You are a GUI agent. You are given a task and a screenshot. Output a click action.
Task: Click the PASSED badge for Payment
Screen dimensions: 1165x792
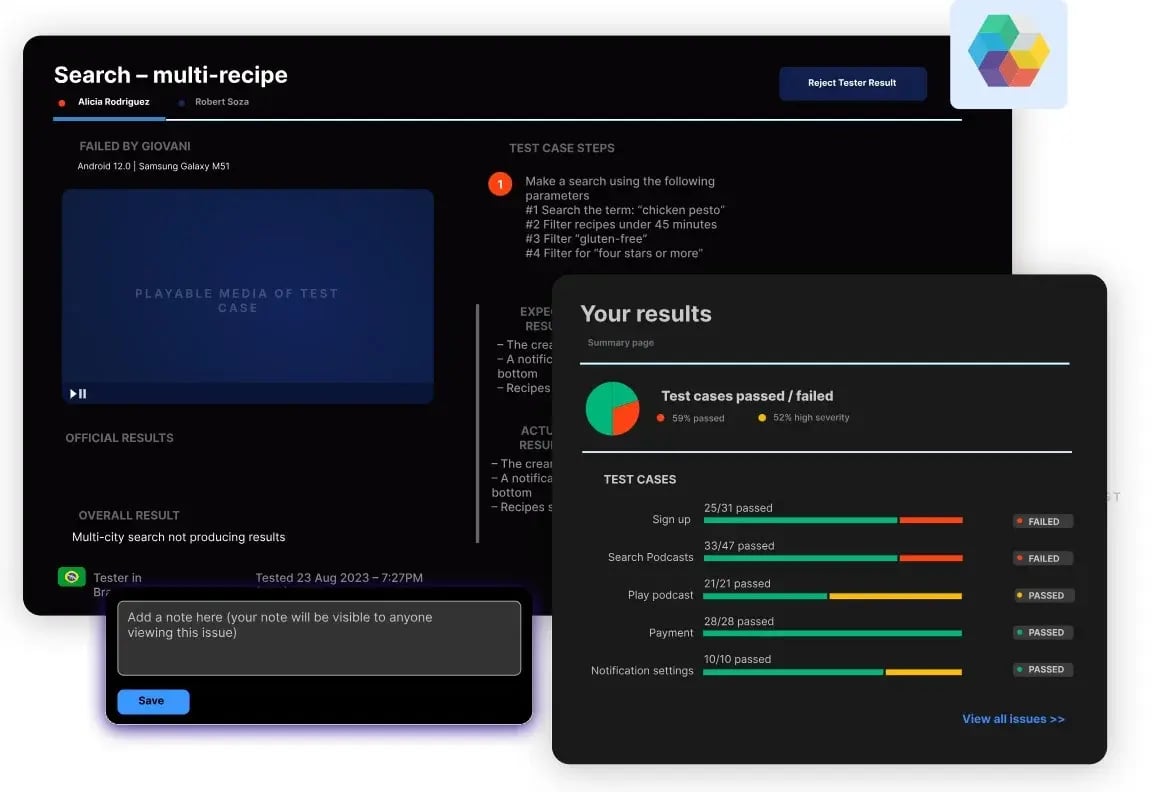click(x=1042, y=632)
